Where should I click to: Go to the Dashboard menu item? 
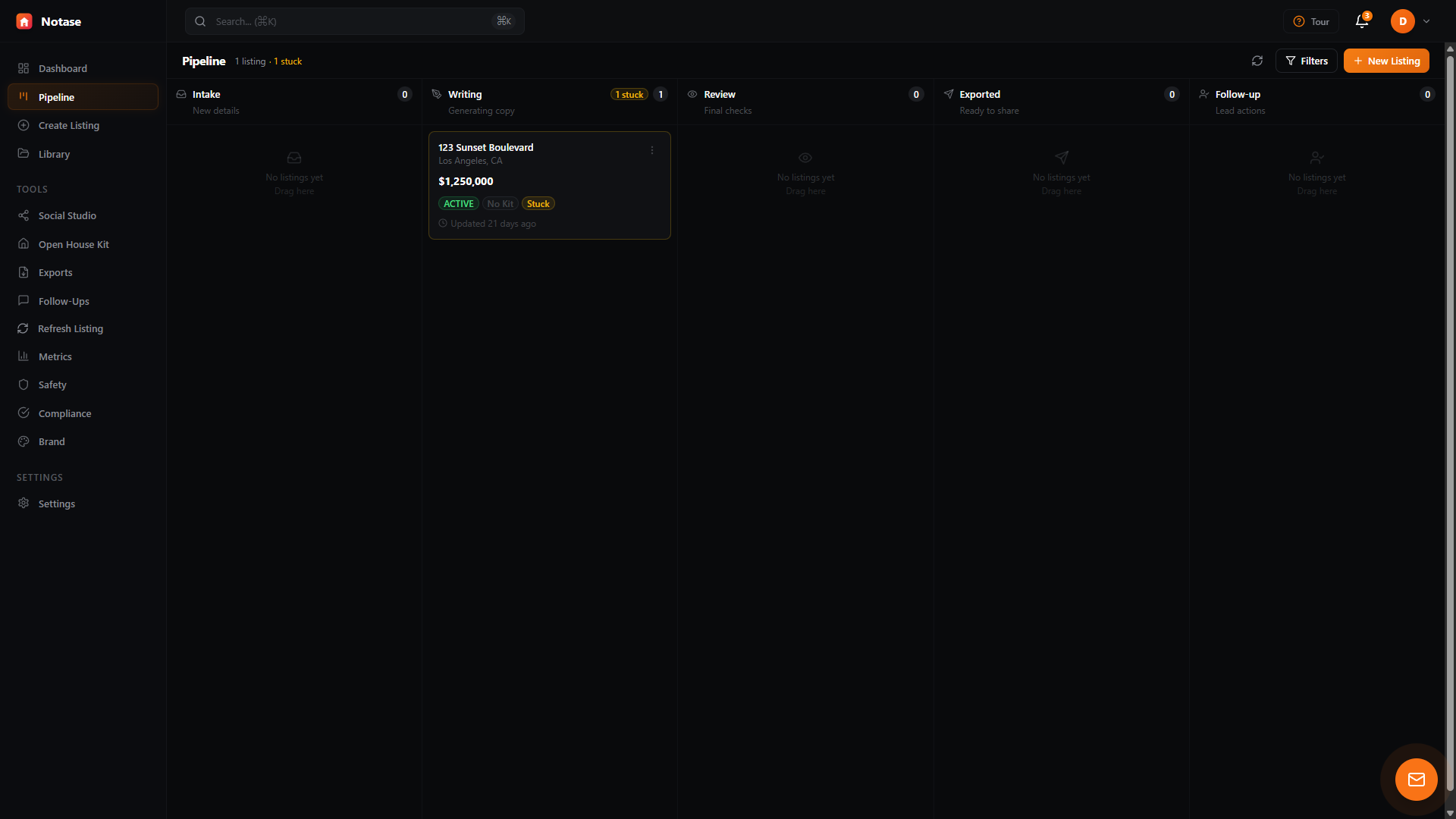(62, 68)
